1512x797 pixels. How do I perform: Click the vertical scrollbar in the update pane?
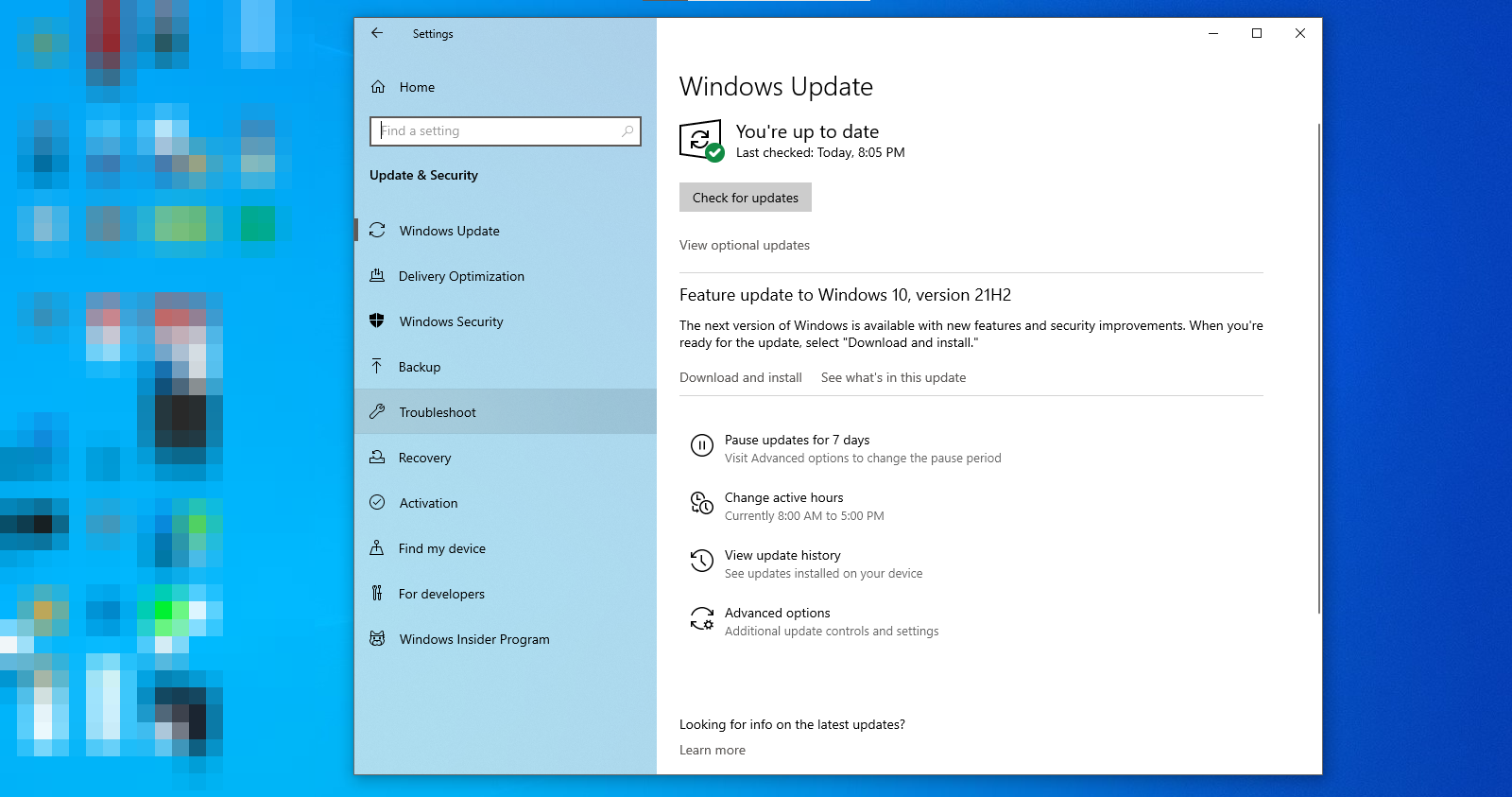tap(1318, 369)
